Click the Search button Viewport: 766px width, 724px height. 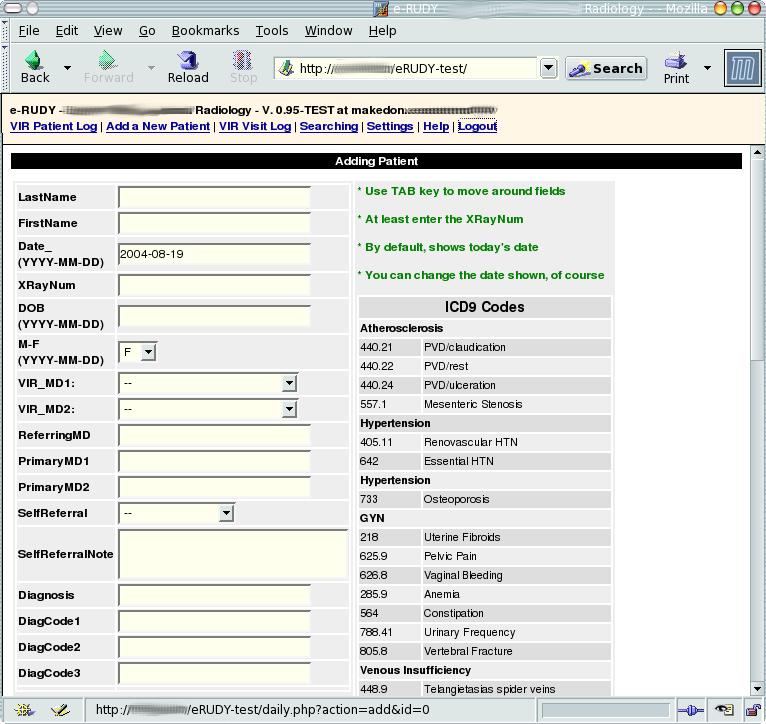[606, 68]
